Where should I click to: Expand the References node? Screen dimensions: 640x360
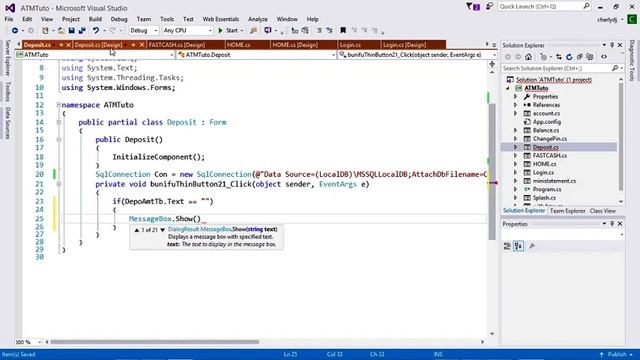tap(516, 105)
